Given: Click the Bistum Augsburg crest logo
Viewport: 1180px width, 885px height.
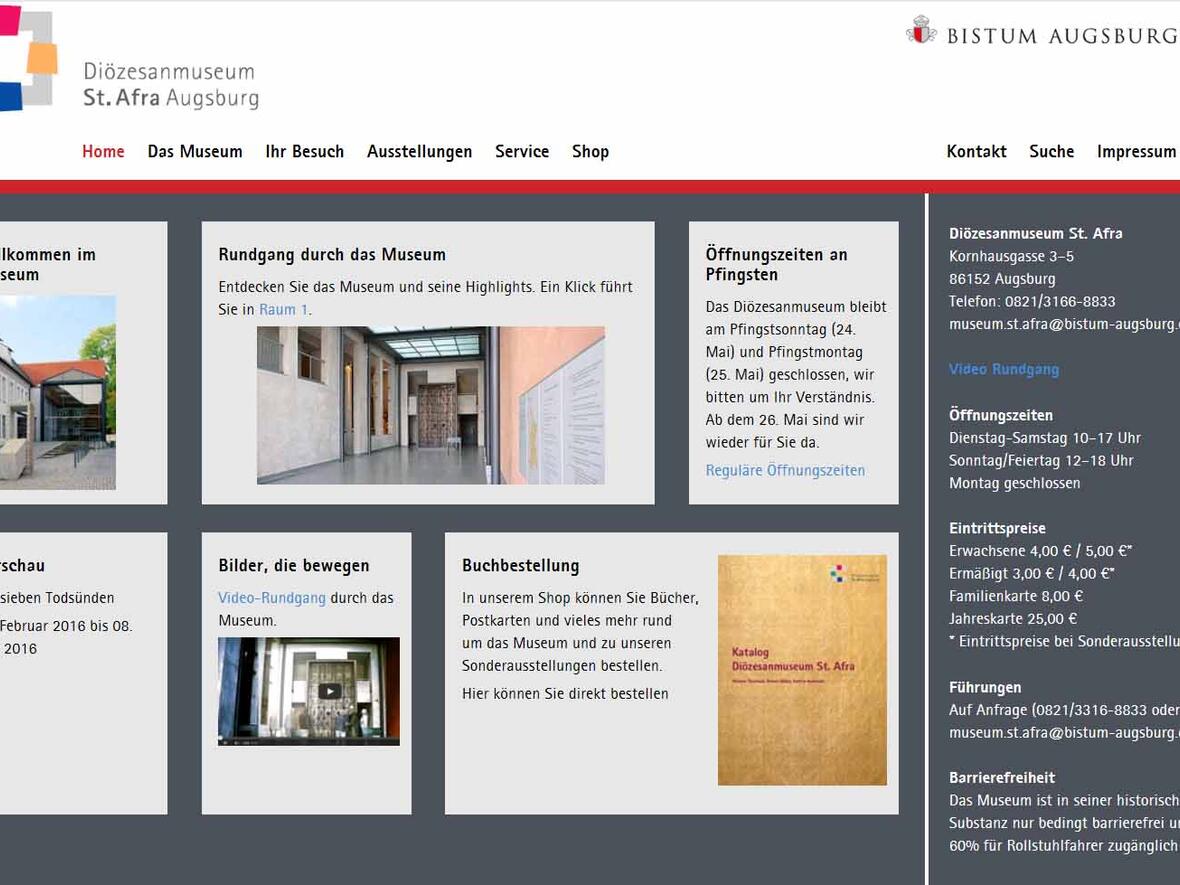Looking at the screenshot, I should 921,30.
